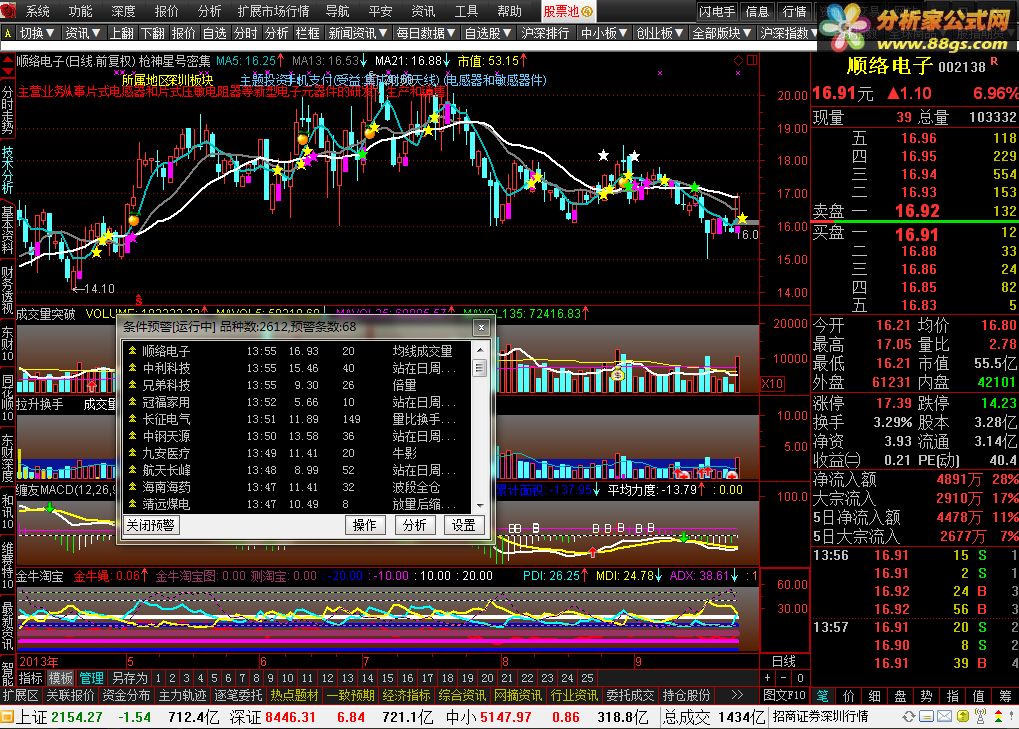Click the yellow coin info icon in status bar
Viewport: 1019px width, 729px height.
[x=962, y=717]
